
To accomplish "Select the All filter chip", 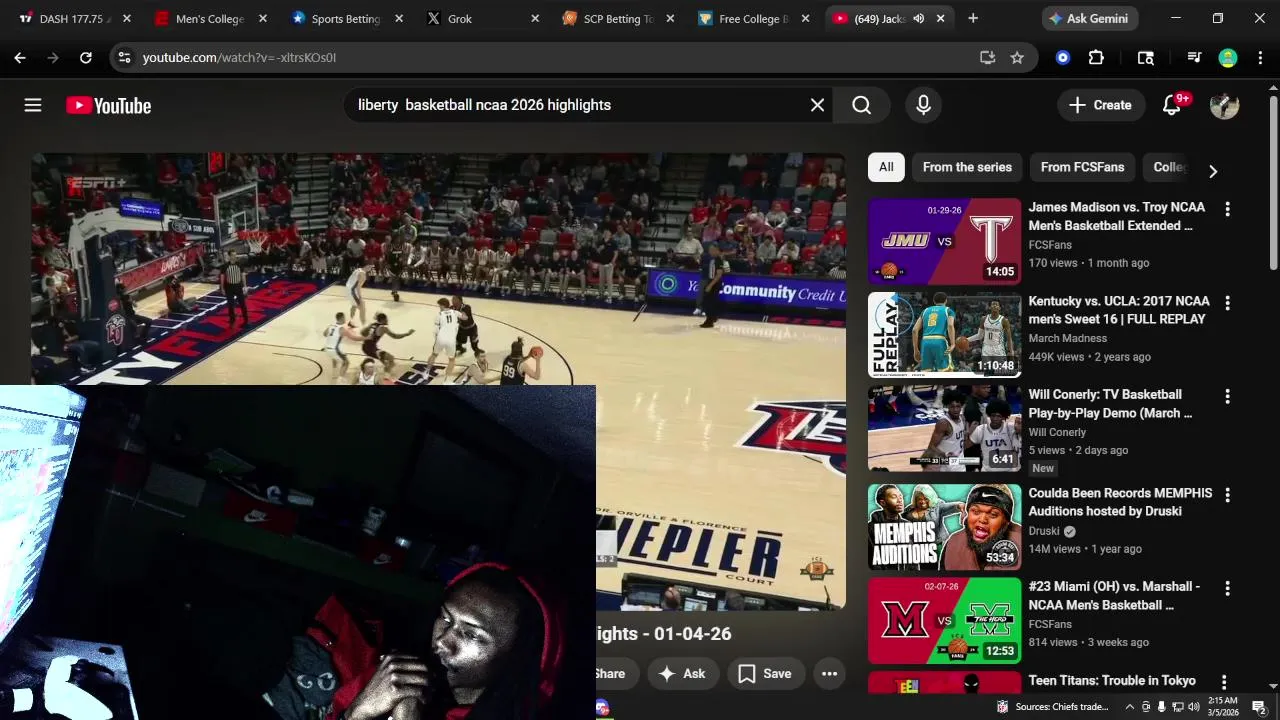I will click(x=886, y=167).
